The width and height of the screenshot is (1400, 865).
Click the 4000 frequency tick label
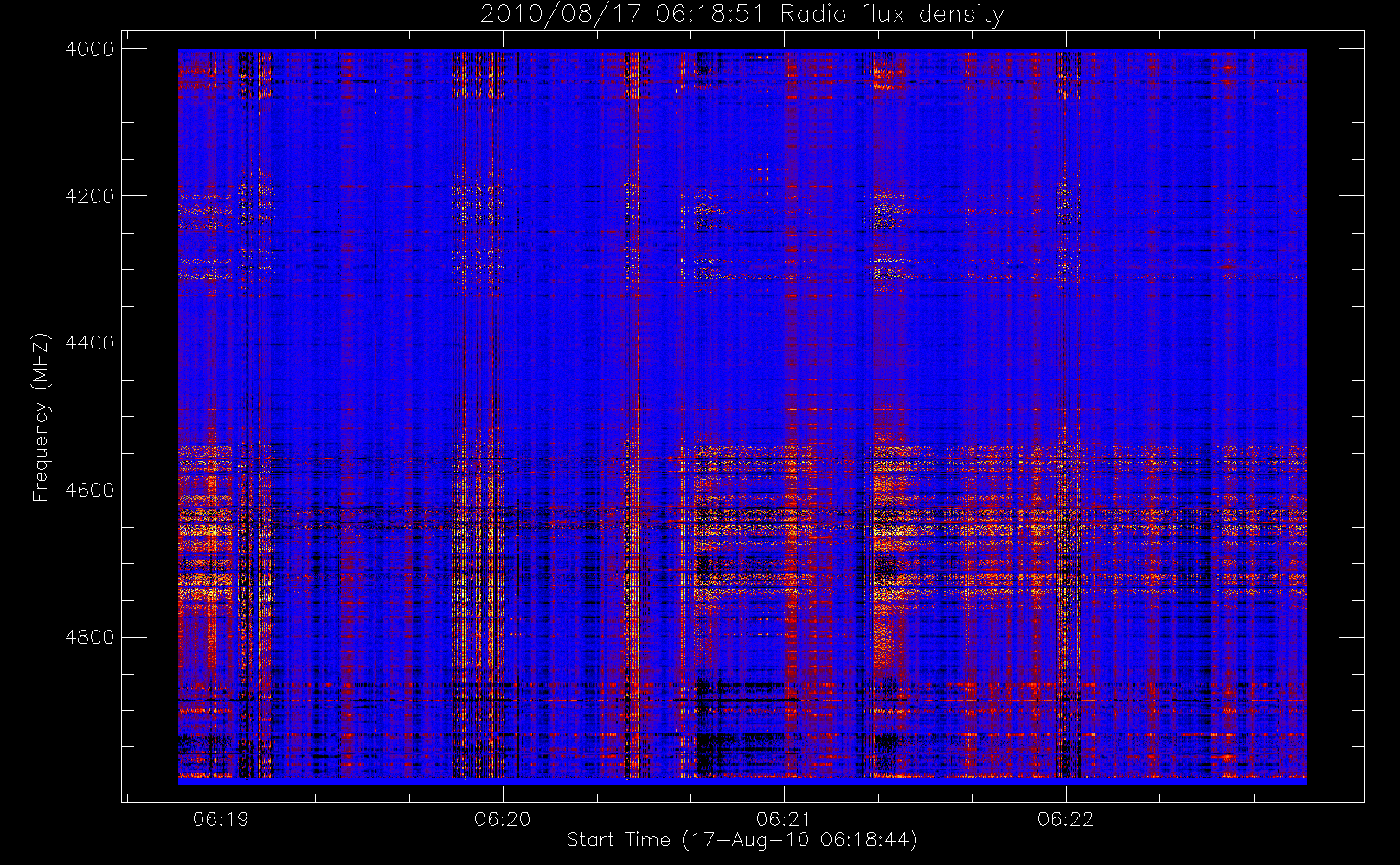pos(90,49)
